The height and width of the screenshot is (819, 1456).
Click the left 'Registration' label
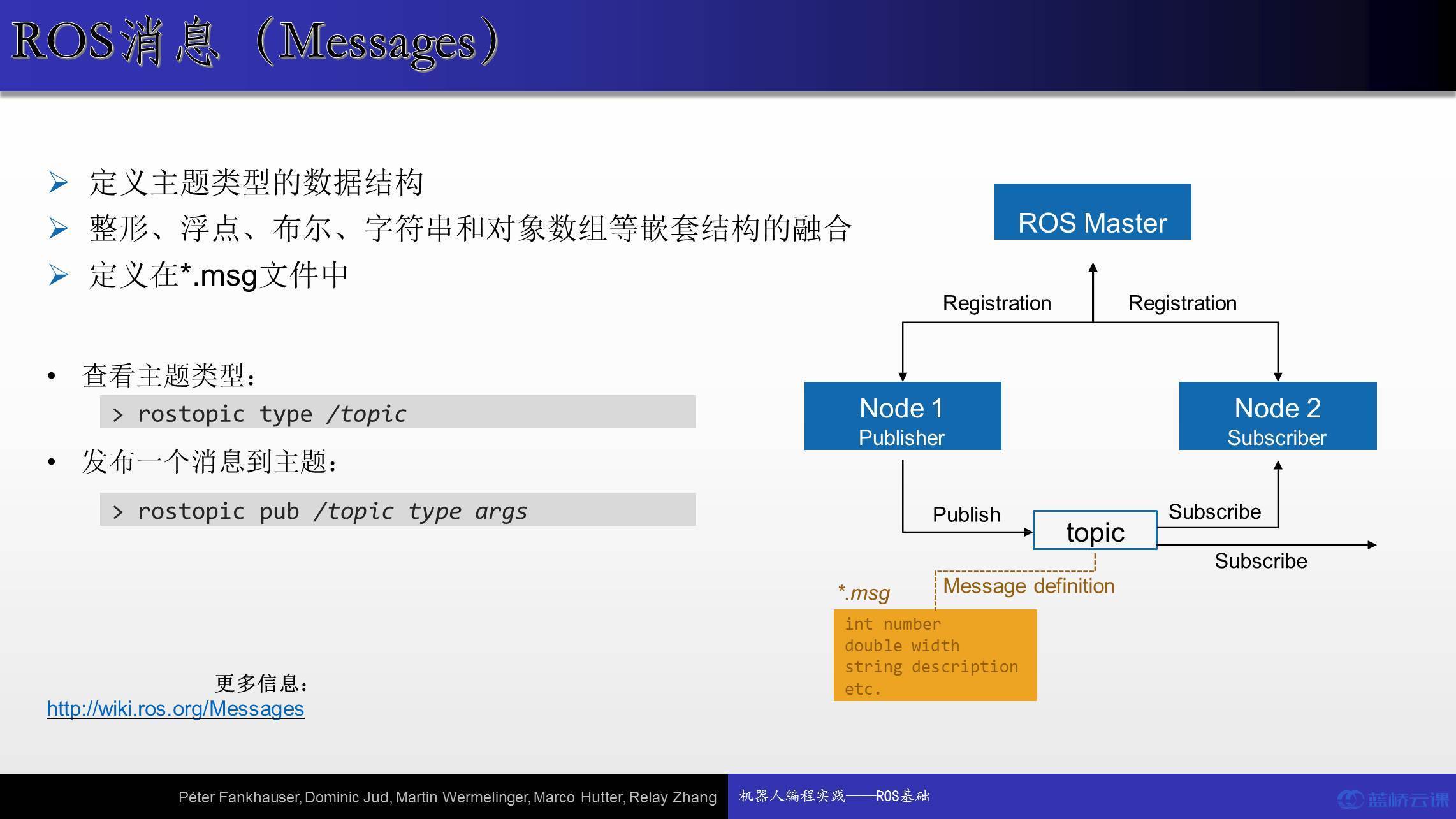(x=997, y=303)
